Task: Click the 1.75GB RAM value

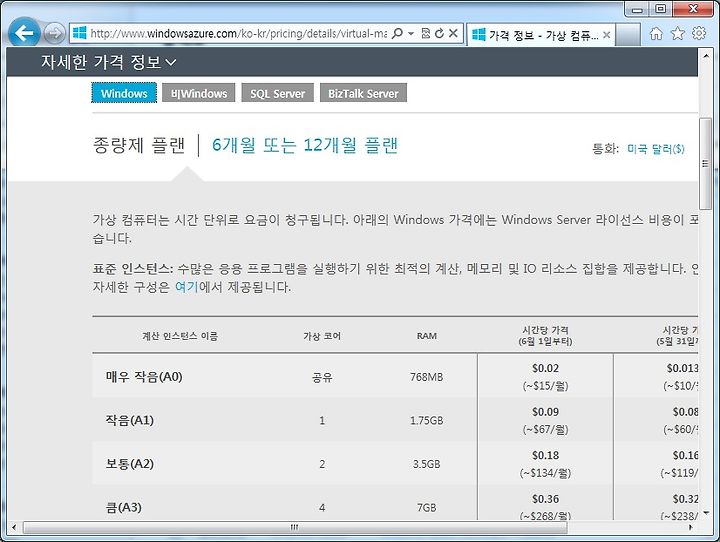Action: click(427, 420)
